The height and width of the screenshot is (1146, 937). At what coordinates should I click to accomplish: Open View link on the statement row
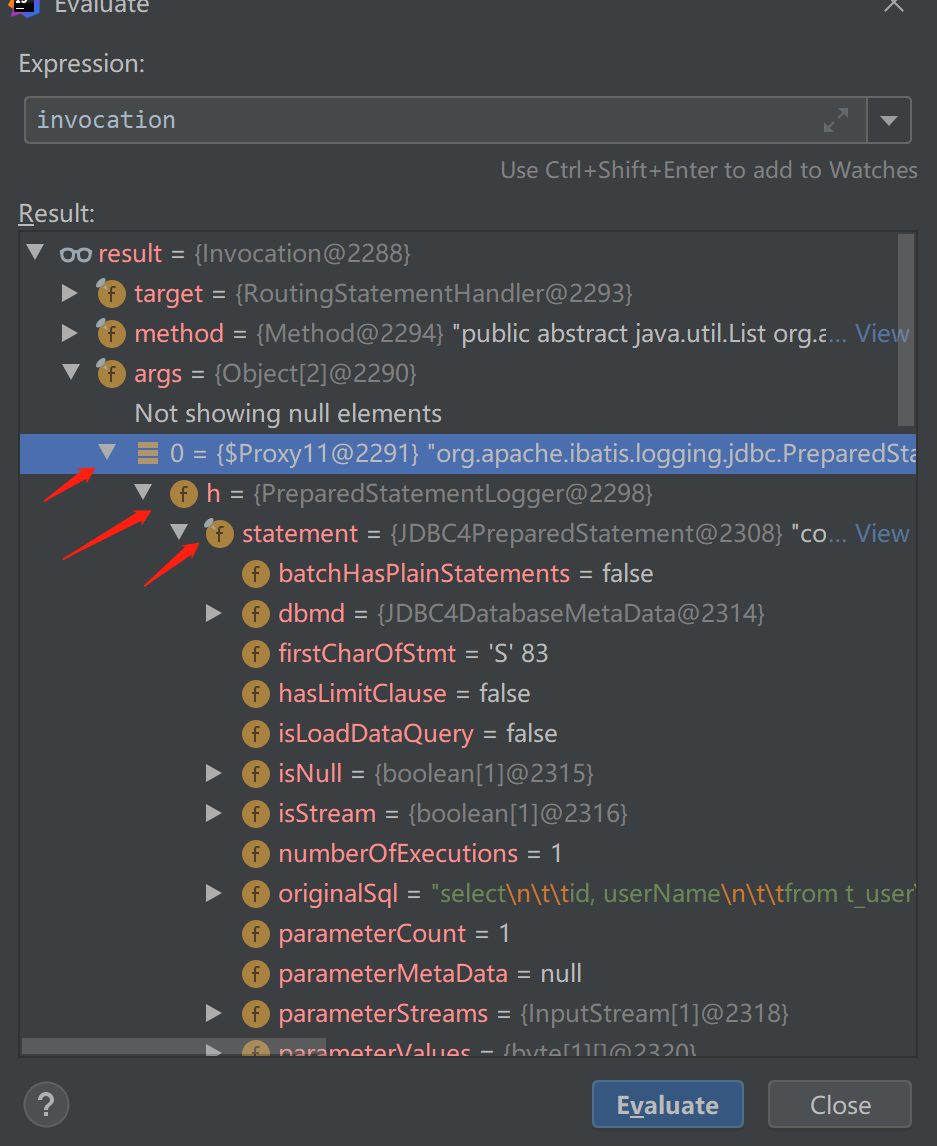pos(882,534)
